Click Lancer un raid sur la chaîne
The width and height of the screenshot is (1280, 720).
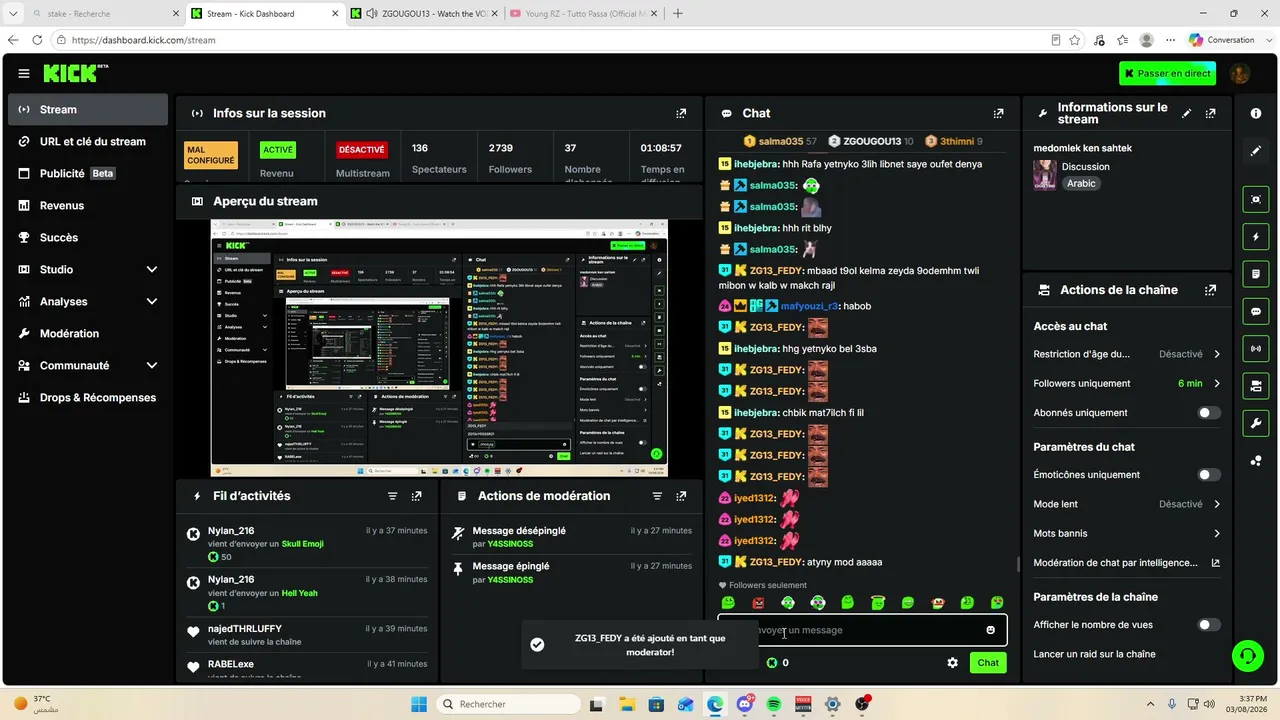[1094, 654]
